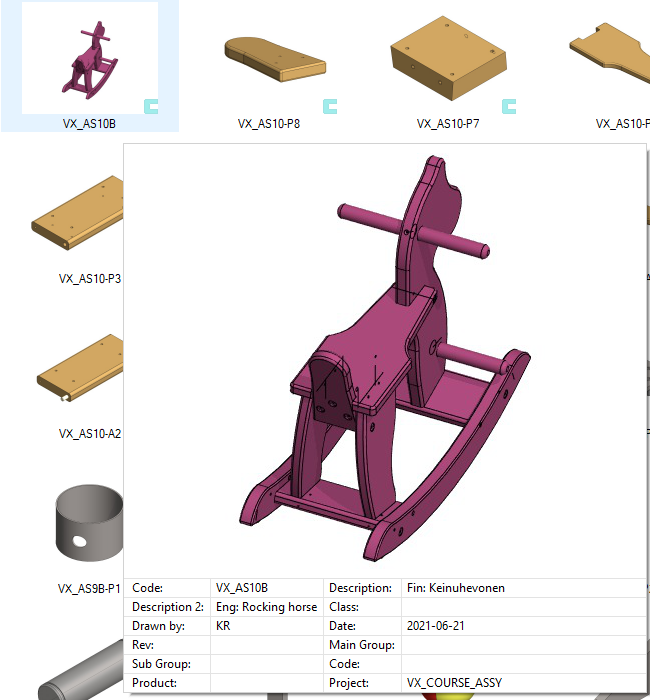This screenshot has height=700, width=650.
Task: Click the large rocking horse preview image
Action: tap(385, 358)
